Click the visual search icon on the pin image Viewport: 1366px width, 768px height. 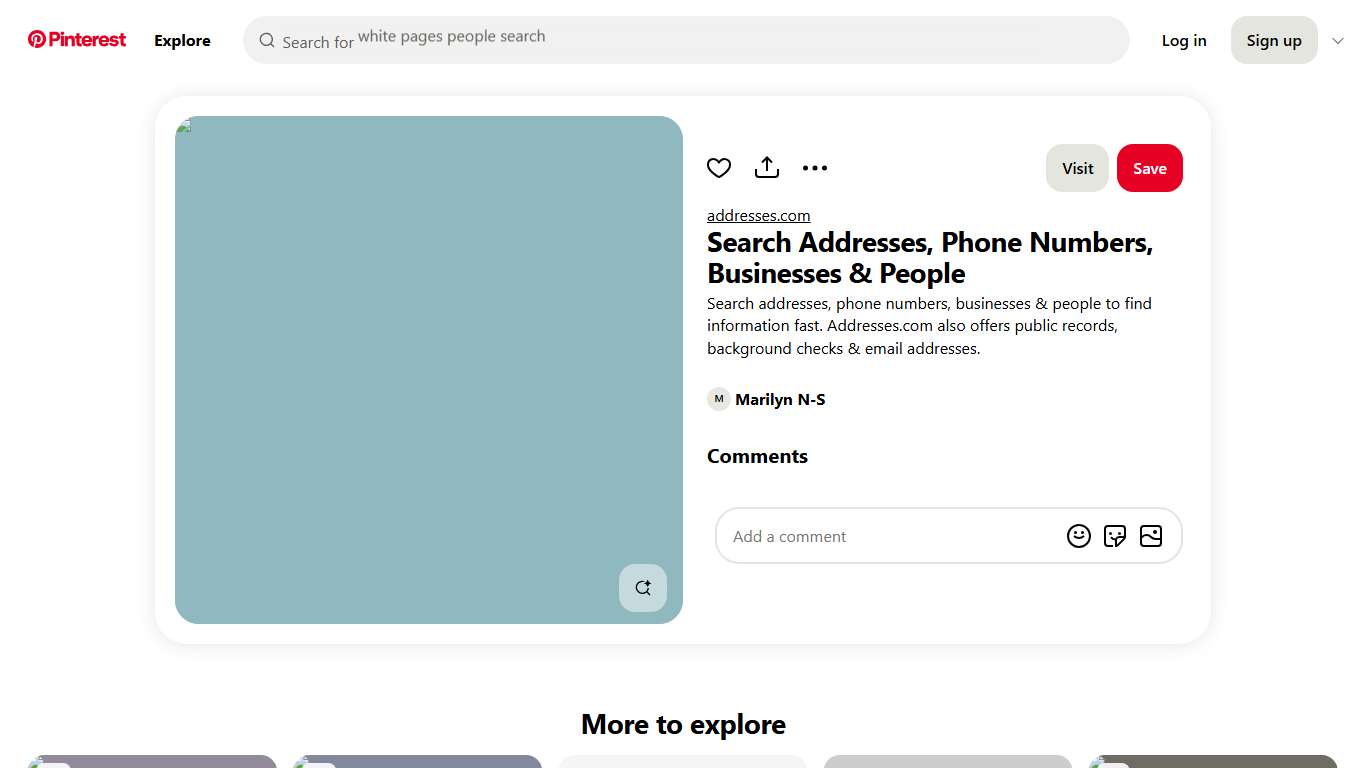point(642,588)
